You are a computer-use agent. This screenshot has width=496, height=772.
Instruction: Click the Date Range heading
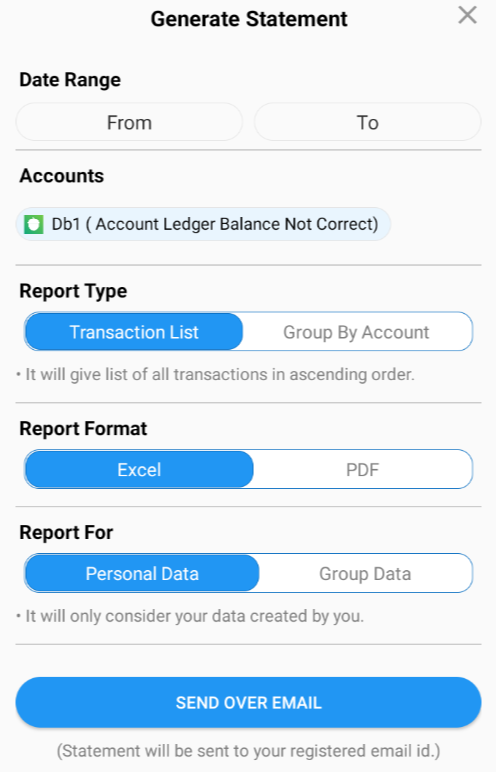tap(70, 80)
